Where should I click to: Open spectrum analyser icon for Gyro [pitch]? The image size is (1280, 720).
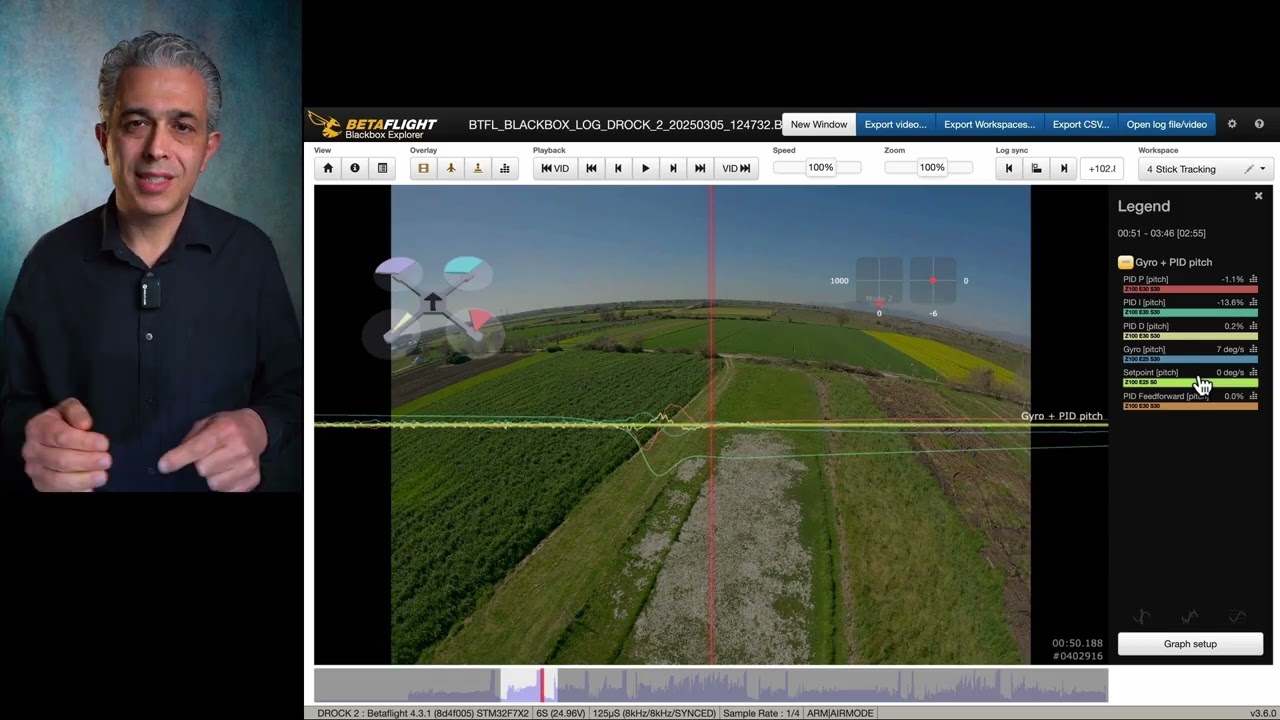pyautogui.click(x=1253, y=349)
